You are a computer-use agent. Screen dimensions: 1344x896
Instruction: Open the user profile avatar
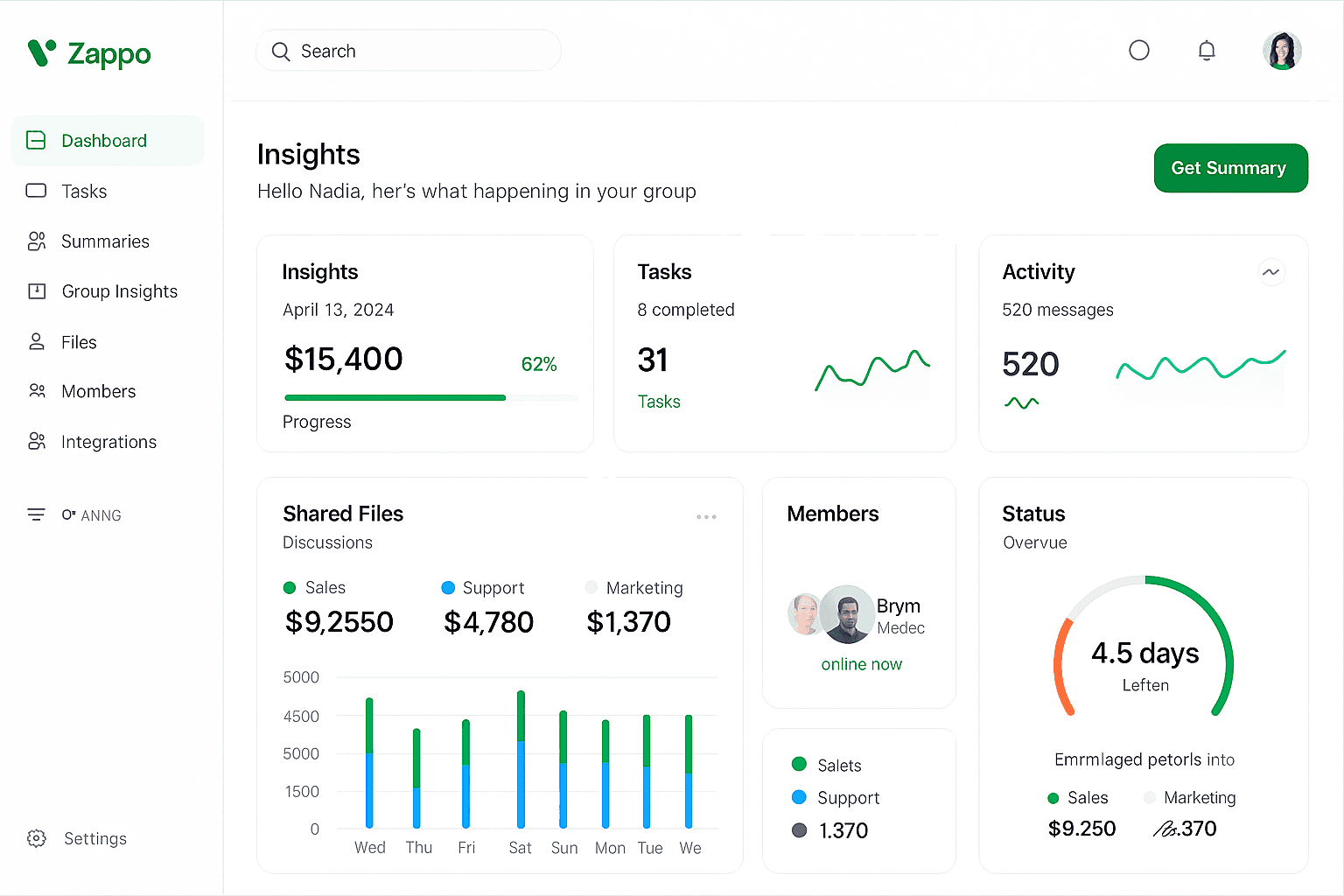pos(1282,51)
